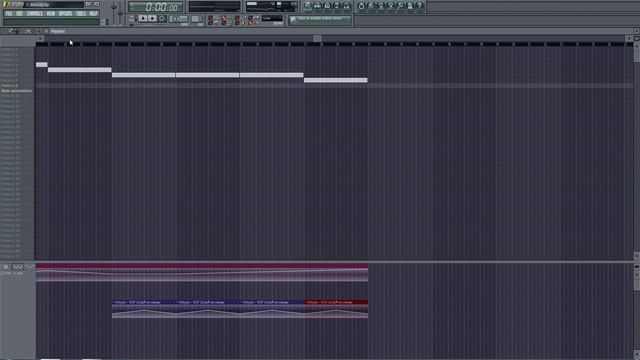Screen dimensions: 640x360
Task: Open the Playlist view shortcut icon
Action: click(308, 6)
